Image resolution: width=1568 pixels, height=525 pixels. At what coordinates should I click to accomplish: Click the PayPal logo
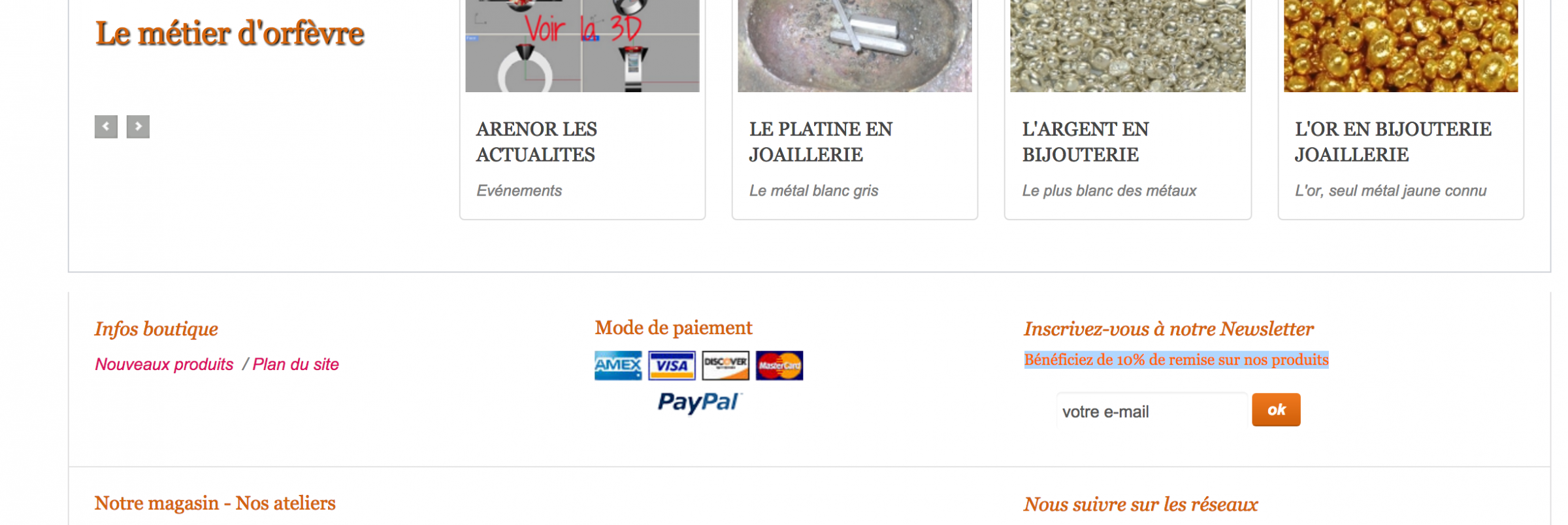(699, 402)
